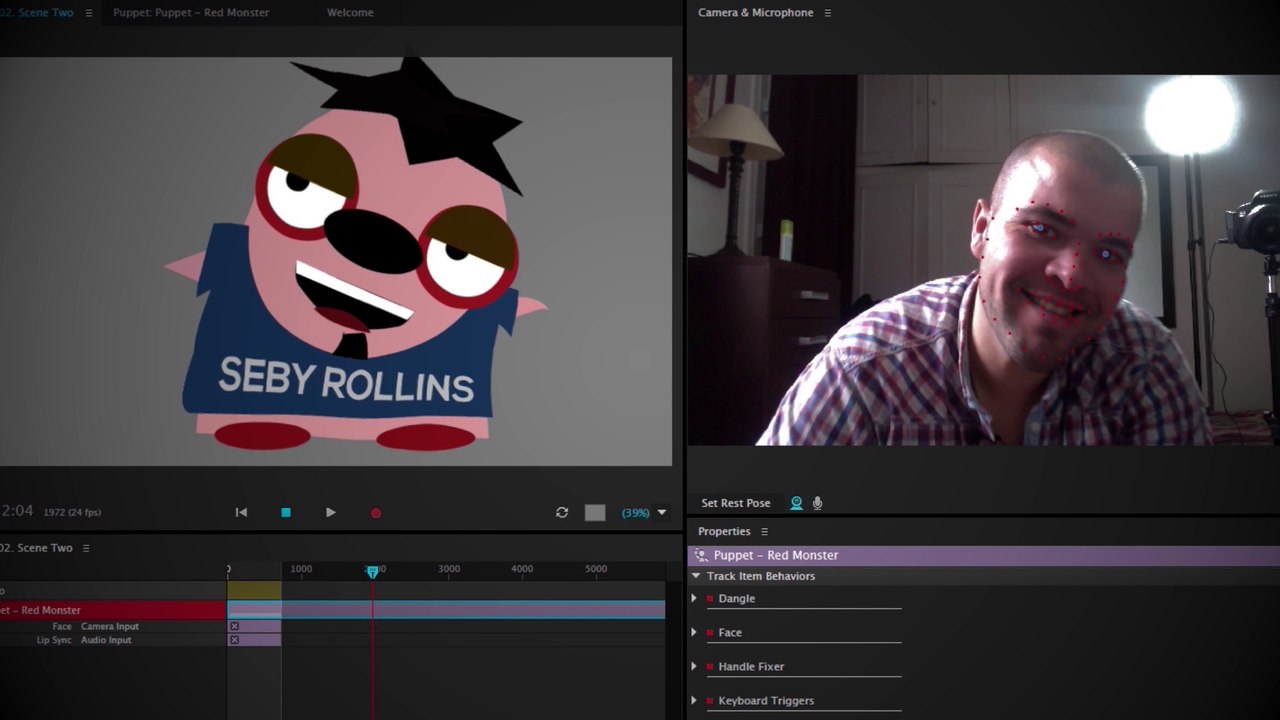Screen dimensions: 1280x720
Task: Toggle microphone audio input
Action: pyautogui.click(x=817, y=503)
